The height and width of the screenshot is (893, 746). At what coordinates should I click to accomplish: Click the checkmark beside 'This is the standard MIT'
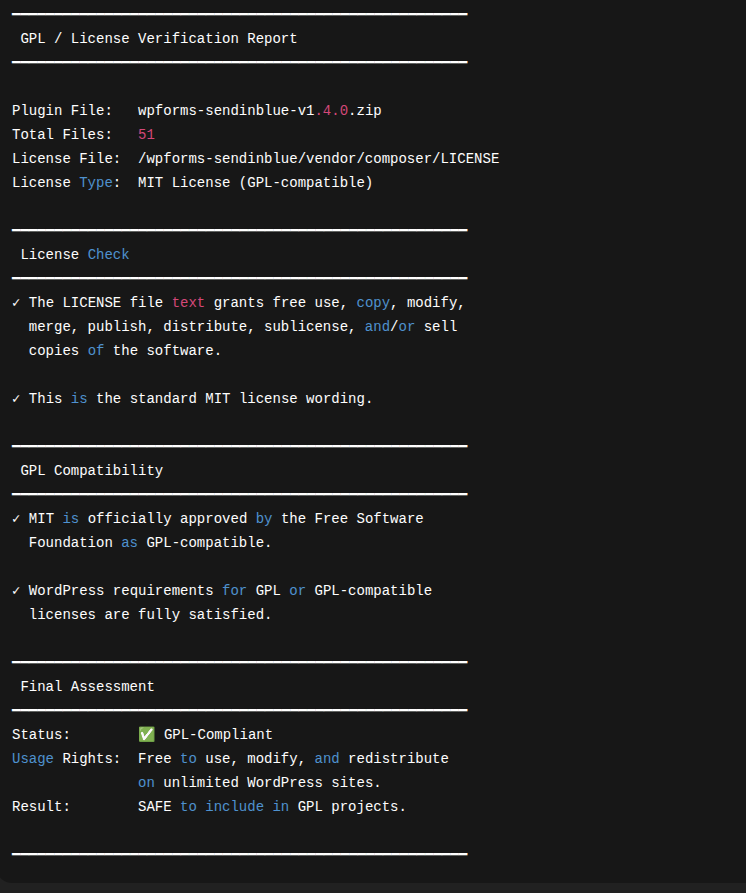click(16, 398)
